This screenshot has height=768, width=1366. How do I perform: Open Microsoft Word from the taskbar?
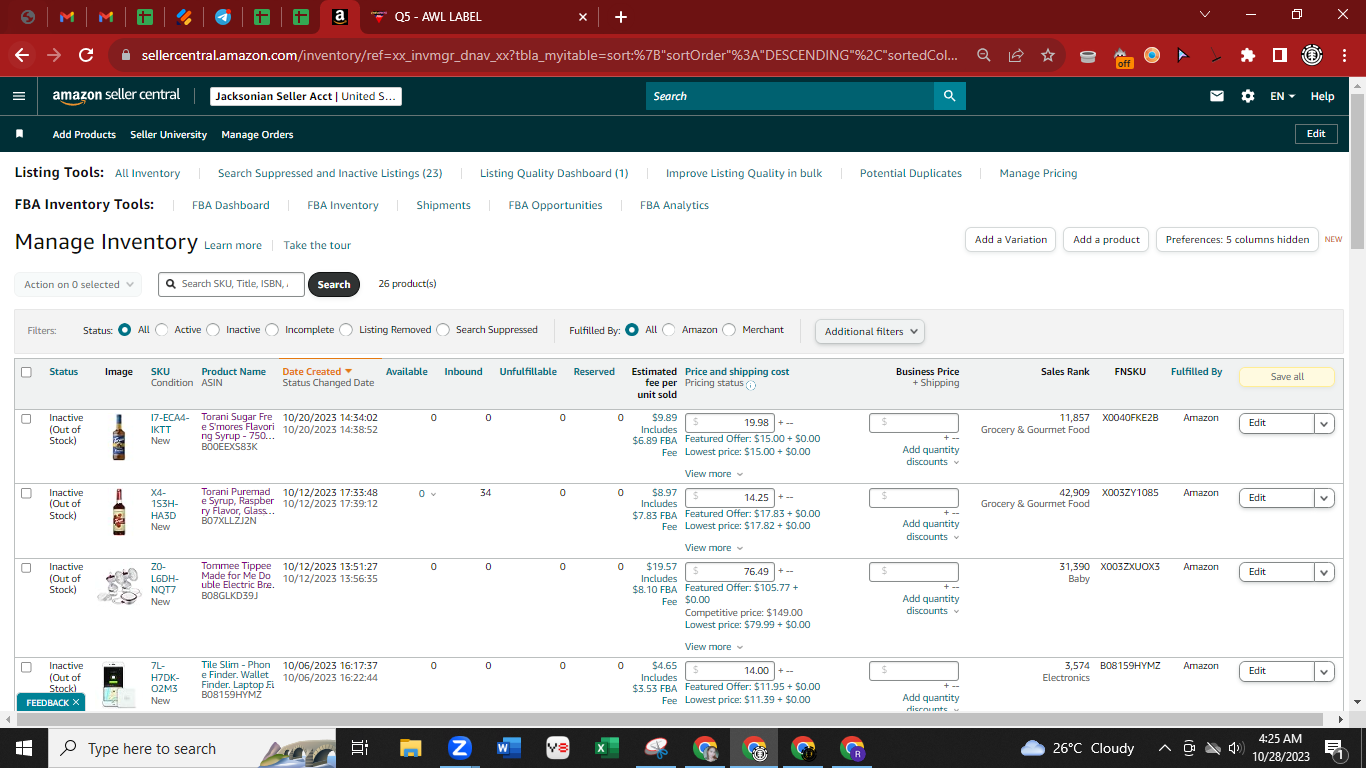tap(509, 748)
